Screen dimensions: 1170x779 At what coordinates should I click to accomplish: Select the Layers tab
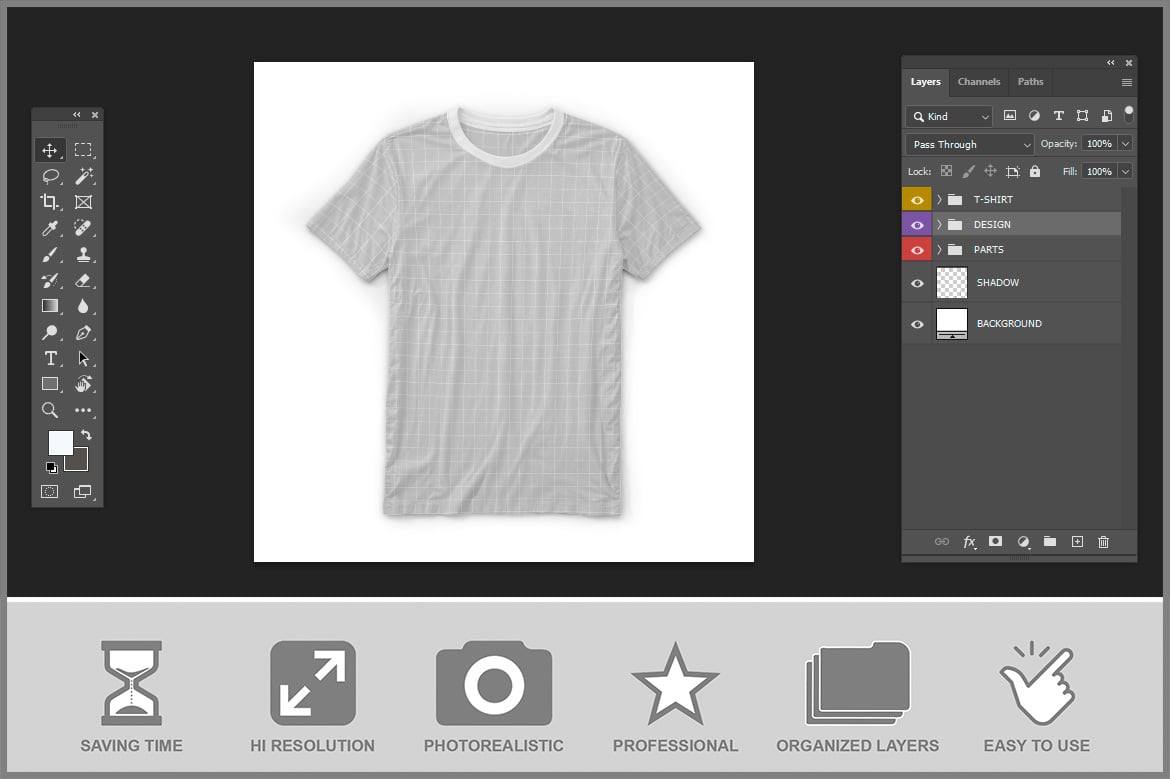pyautogui.click(x=925, y=82)
